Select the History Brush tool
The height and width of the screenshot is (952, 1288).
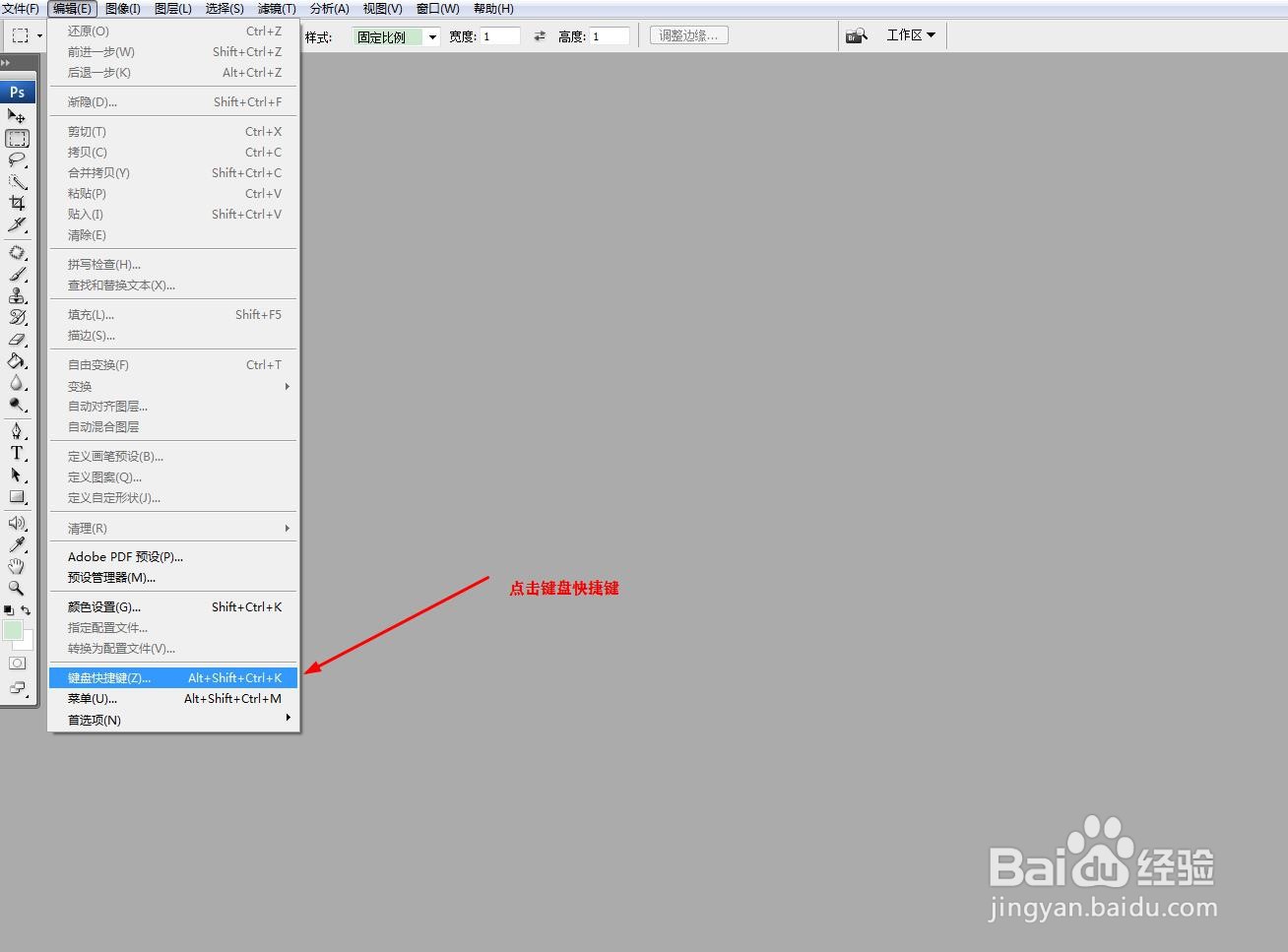point(17,317)
